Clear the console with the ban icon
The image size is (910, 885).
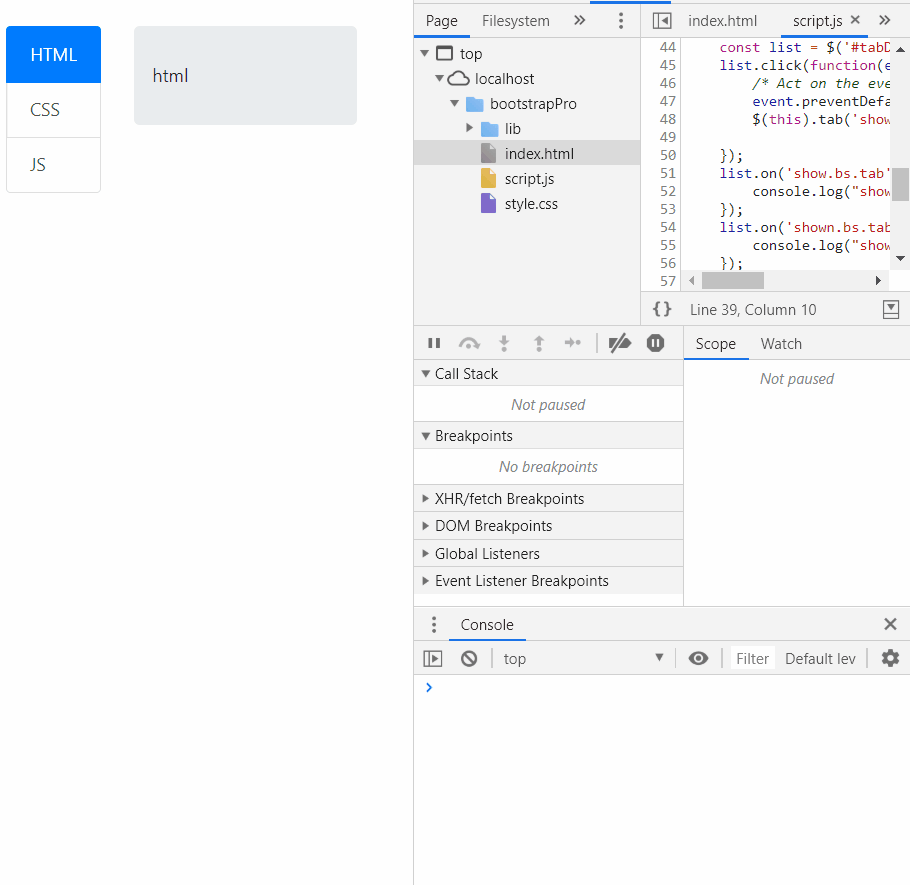click(x=469, y=659)
